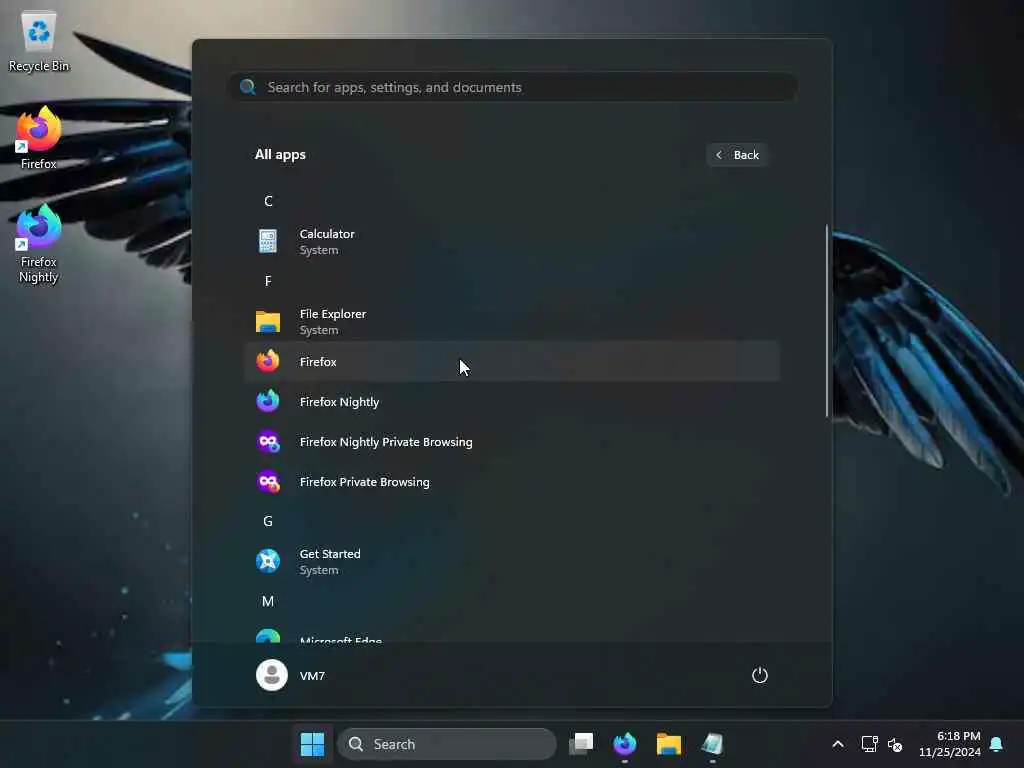Select the Firefox Nightly desktop shortcut

click(x=39, y=244)
